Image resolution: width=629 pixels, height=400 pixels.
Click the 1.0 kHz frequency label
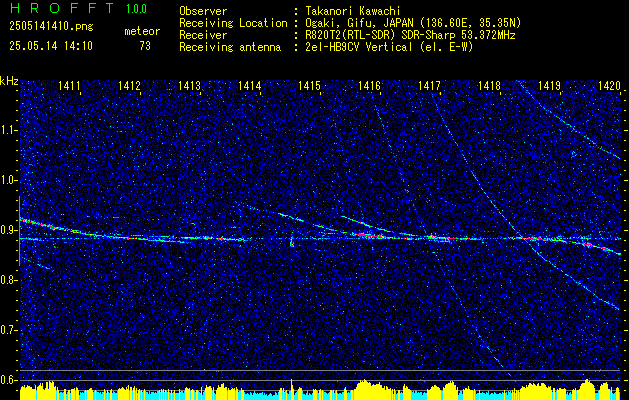coord(9,181)
